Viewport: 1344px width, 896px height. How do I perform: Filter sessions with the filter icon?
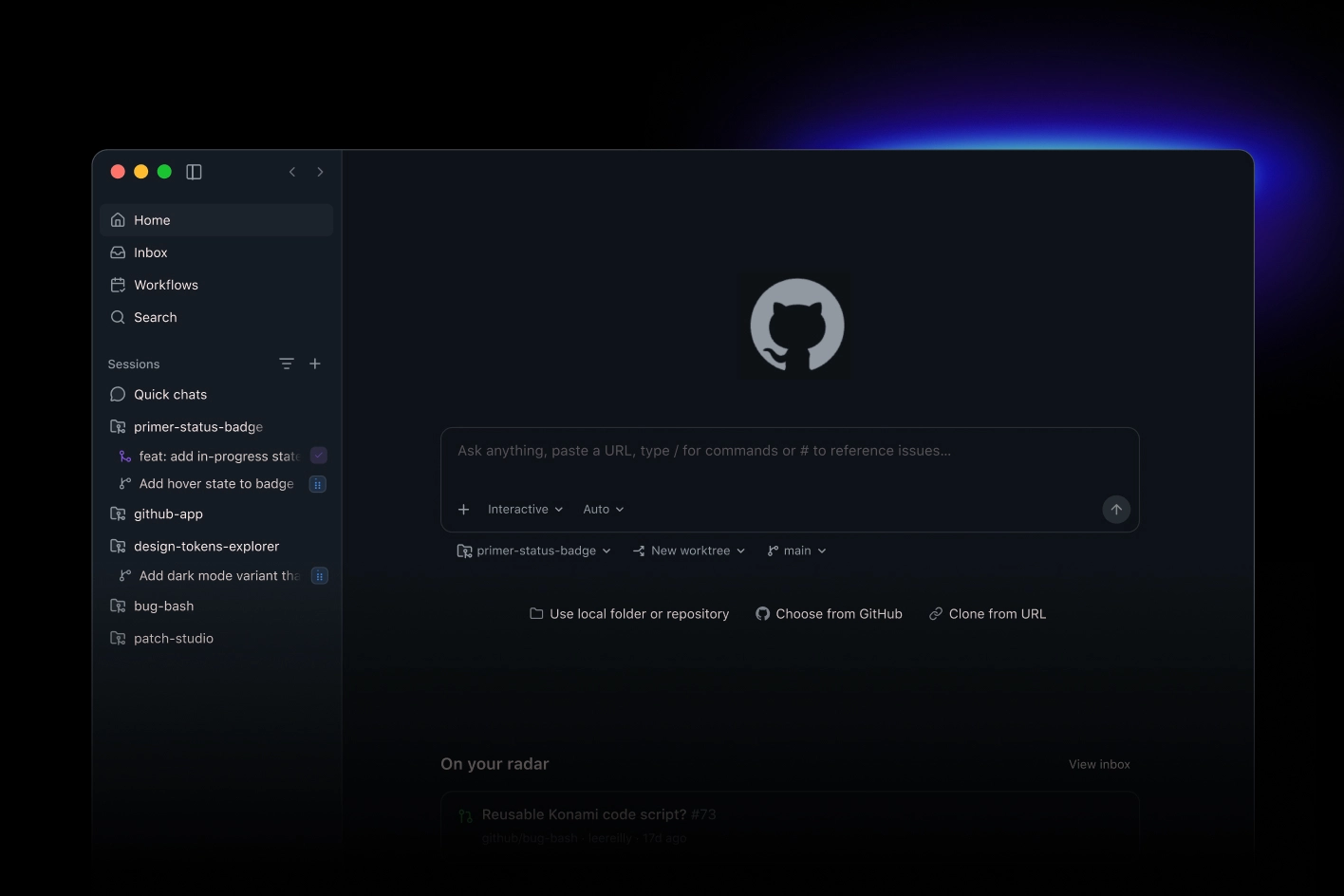[287, 364]
